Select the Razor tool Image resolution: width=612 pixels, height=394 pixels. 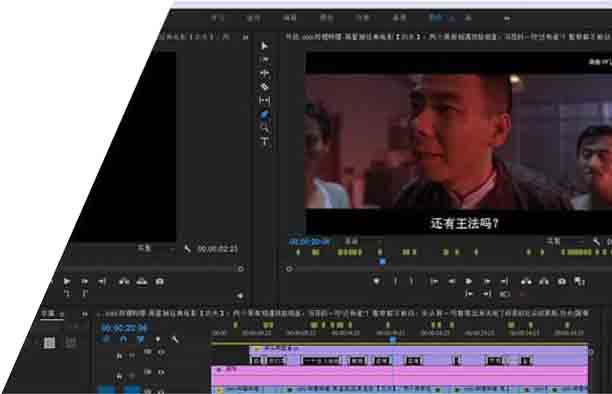(265, 87)
